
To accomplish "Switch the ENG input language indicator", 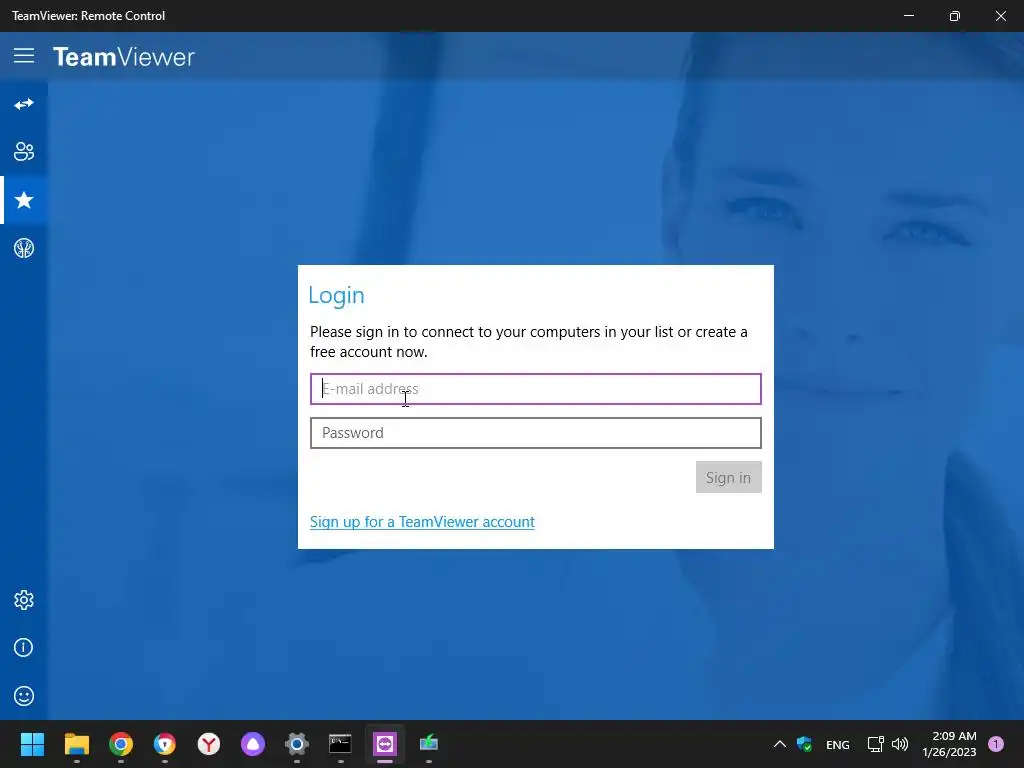I will point(838,744).
